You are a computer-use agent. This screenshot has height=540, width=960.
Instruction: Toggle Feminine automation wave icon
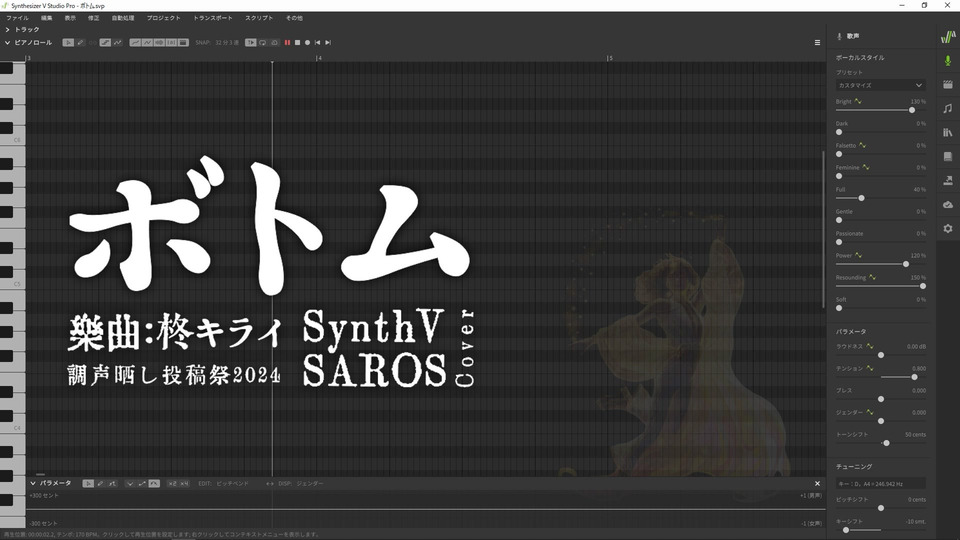pyautogui.click(x=866, y=168)
